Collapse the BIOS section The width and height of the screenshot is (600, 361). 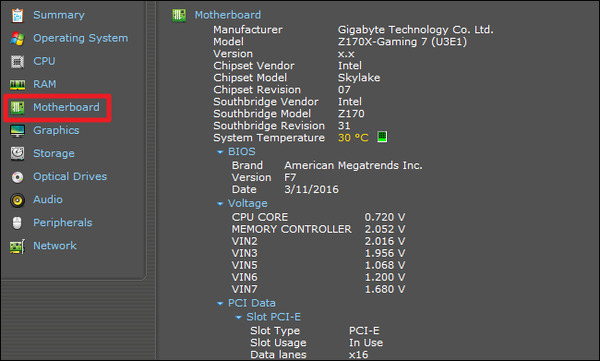tap(220, 152)
